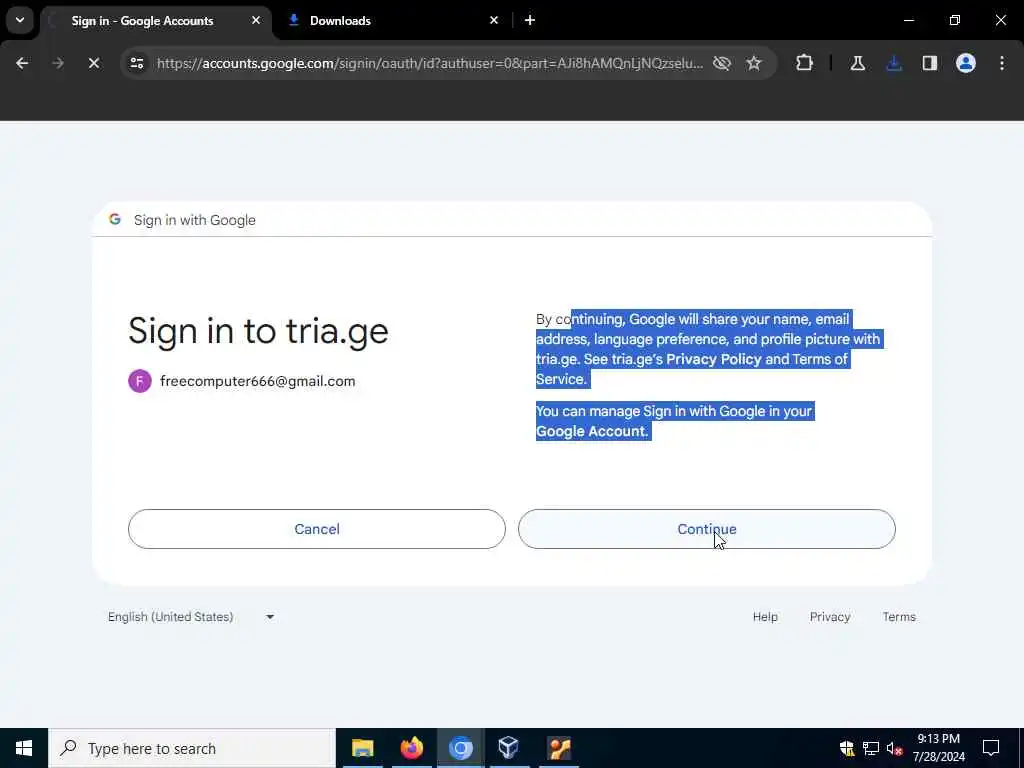Click the Chrome taskbar icon
This screenshot has height=768, width=1024.
[460, 748]
